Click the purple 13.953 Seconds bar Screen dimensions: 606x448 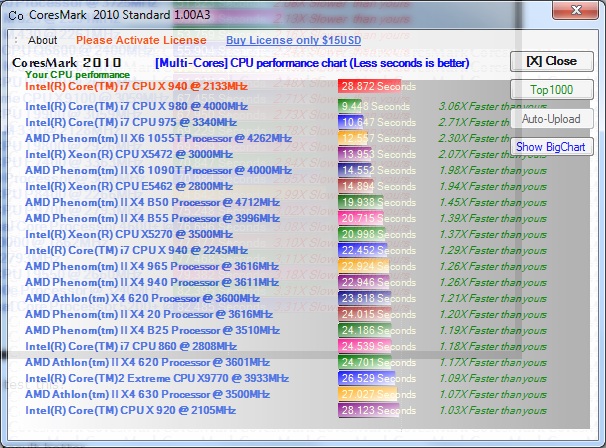[354, 154]
